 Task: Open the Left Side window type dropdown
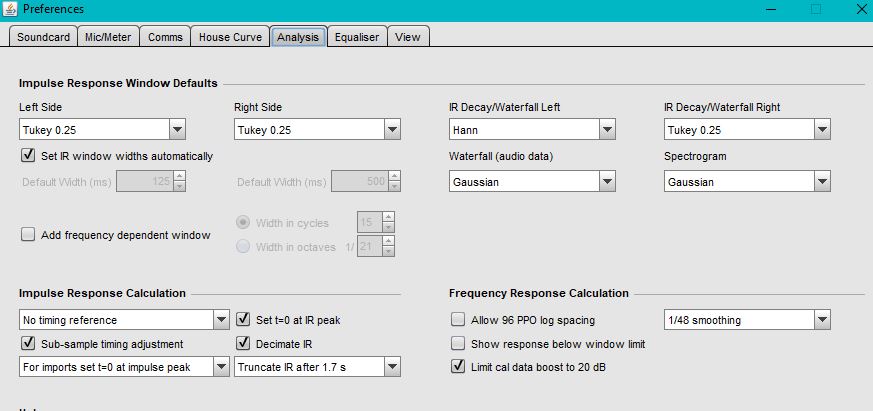[102, 130]
